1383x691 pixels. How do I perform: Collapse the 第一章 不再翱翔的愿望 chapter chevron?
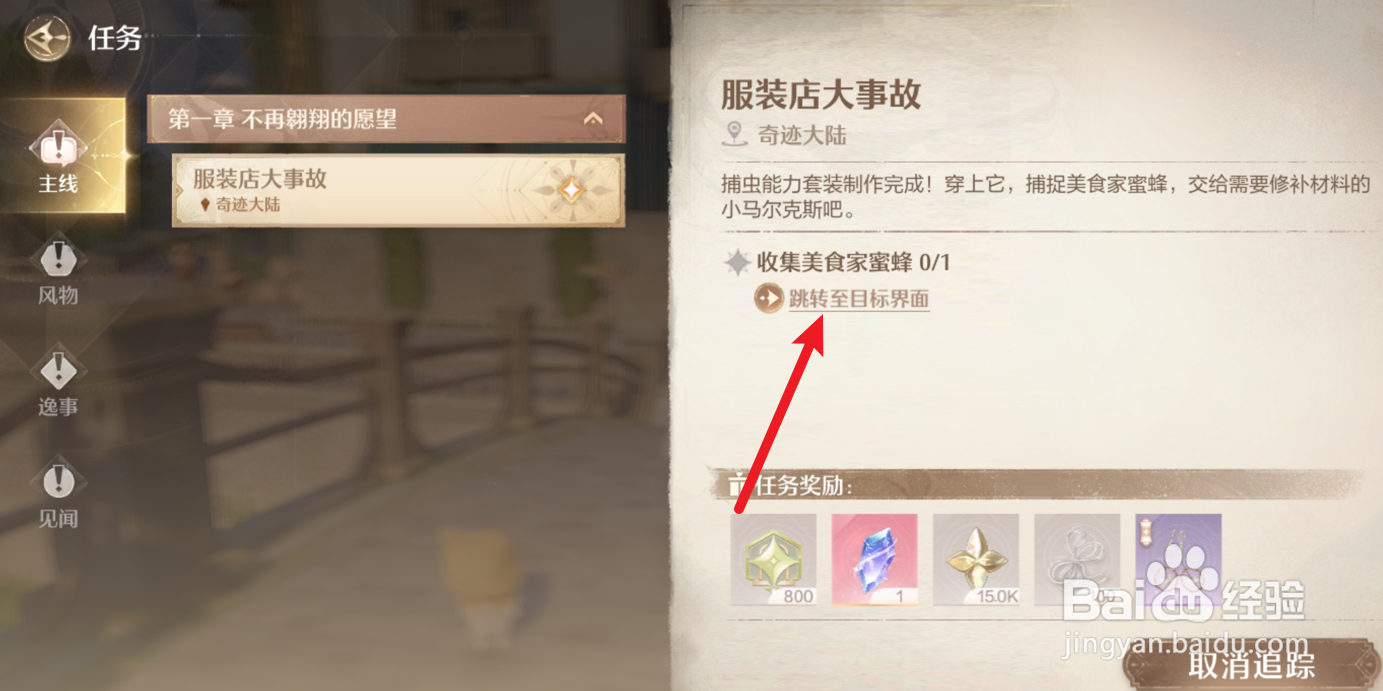(x=593, y=119)
